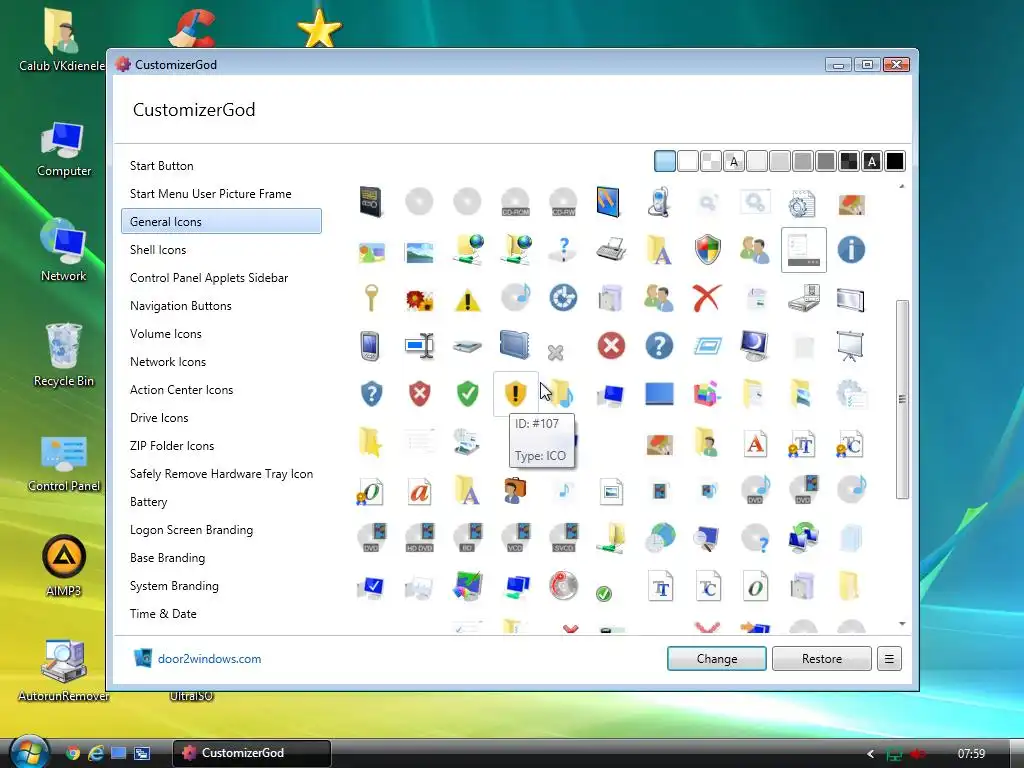
Task: Select the Windows security shield icon
Action: (707, 249)
